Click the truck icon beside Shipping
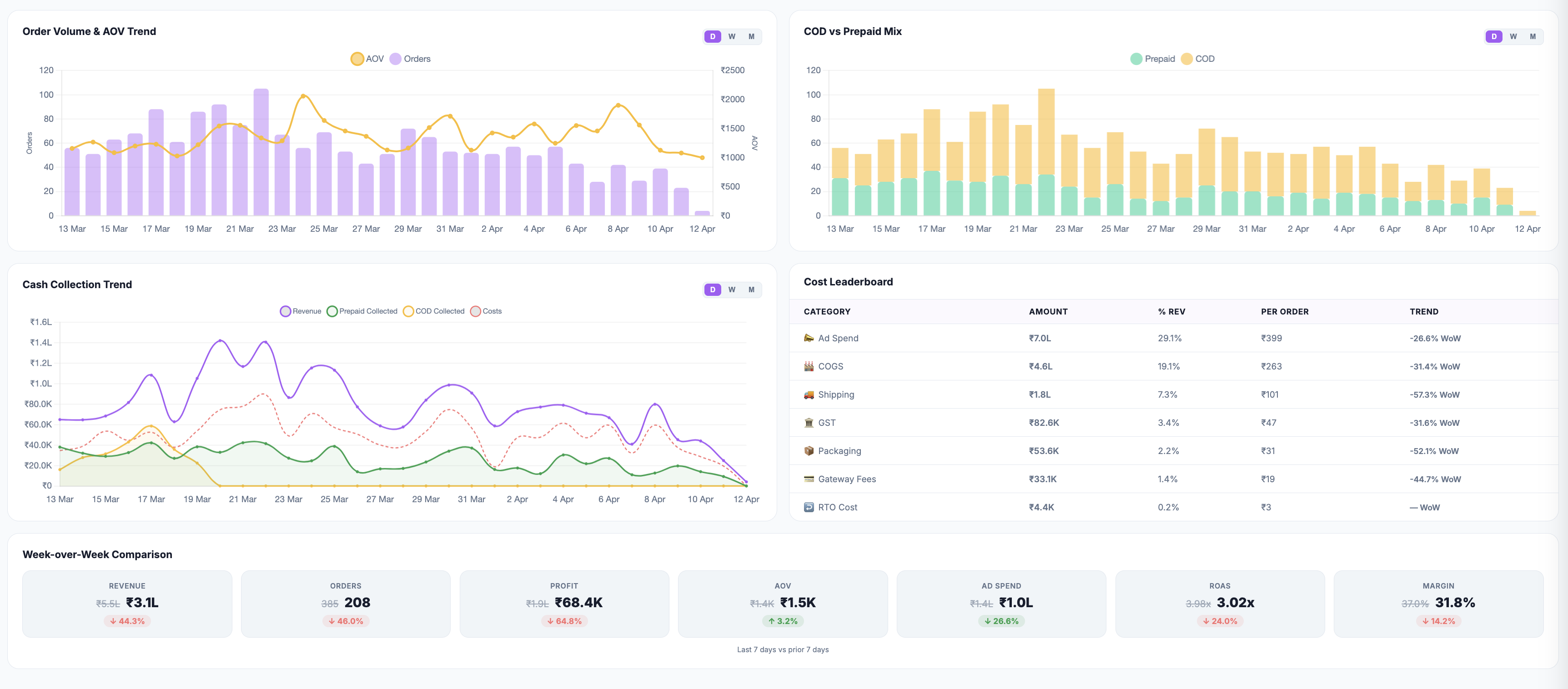 809,394
